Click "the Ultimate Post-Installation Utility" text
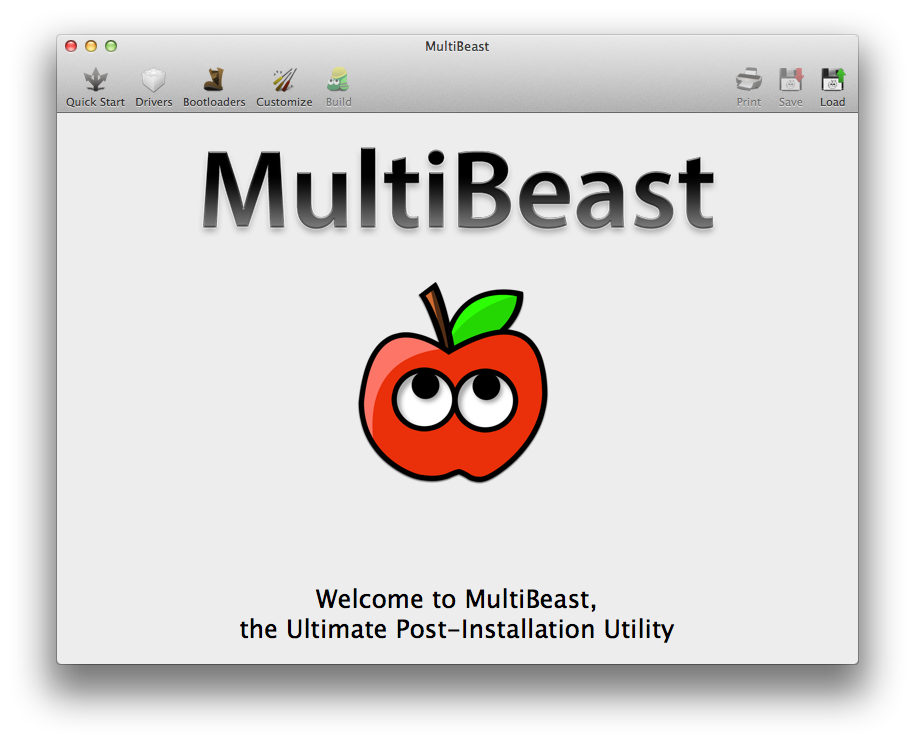 point(456,630)
